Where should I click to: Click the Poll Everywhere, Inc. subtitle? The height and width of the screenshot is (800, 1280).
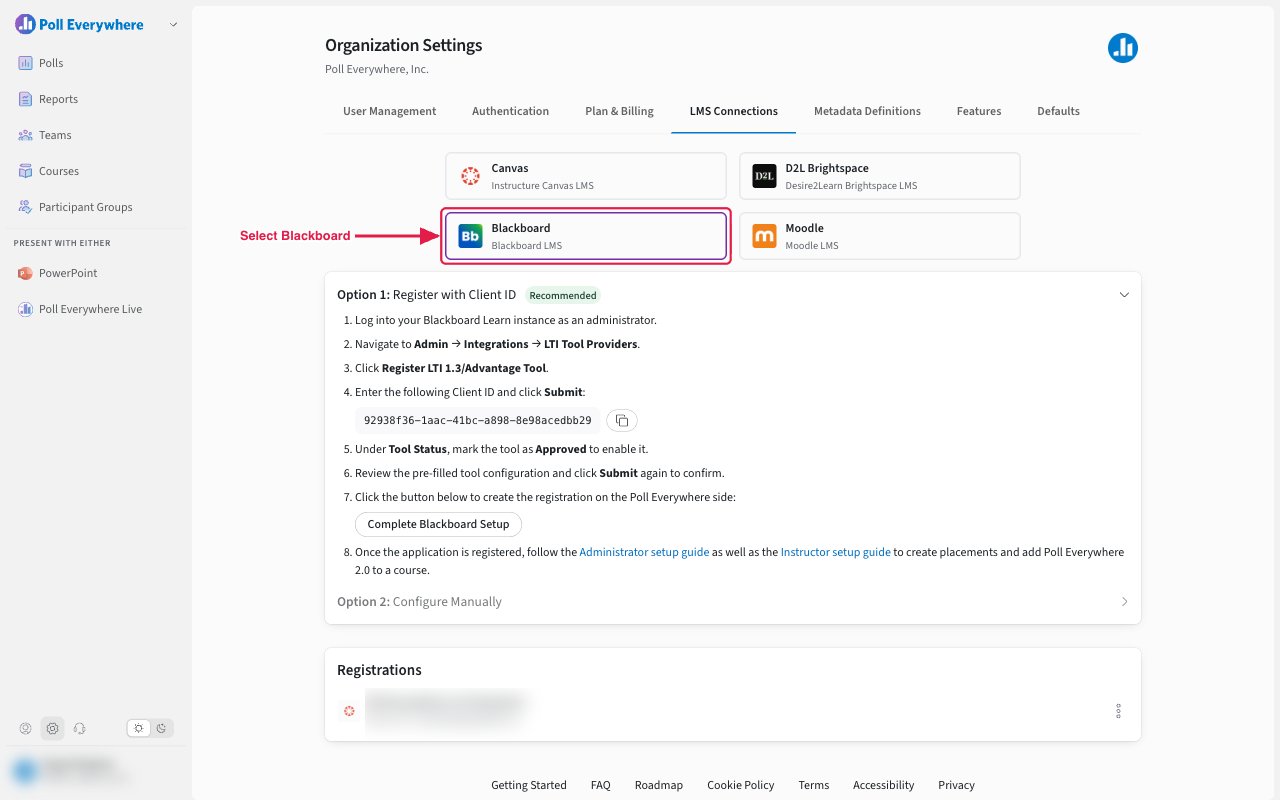click(377, 69)
